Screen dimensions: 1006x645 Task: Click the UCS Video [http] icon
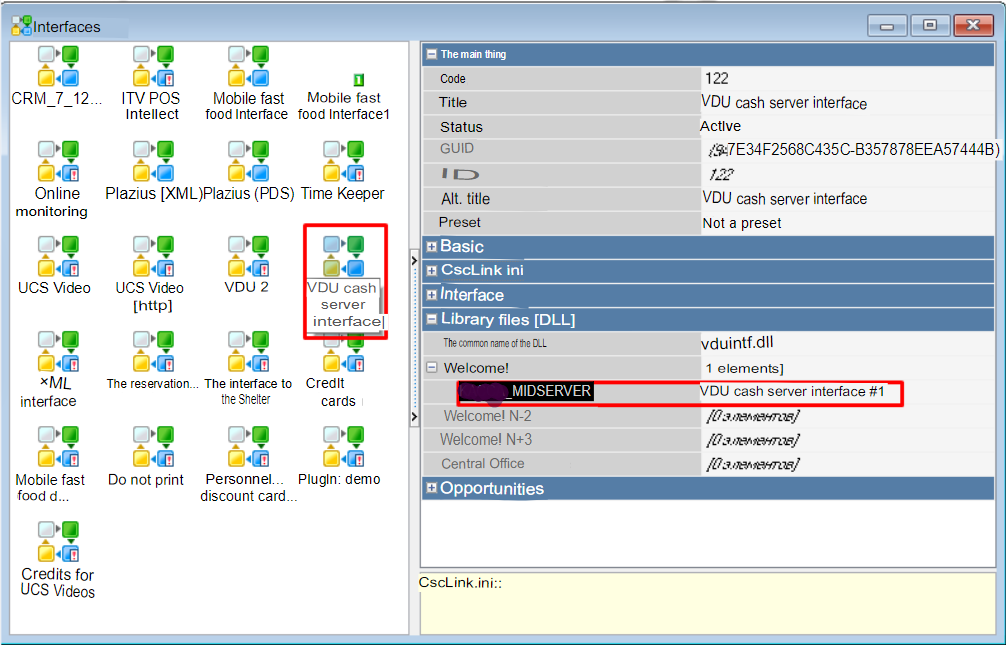tap(152, 257)
